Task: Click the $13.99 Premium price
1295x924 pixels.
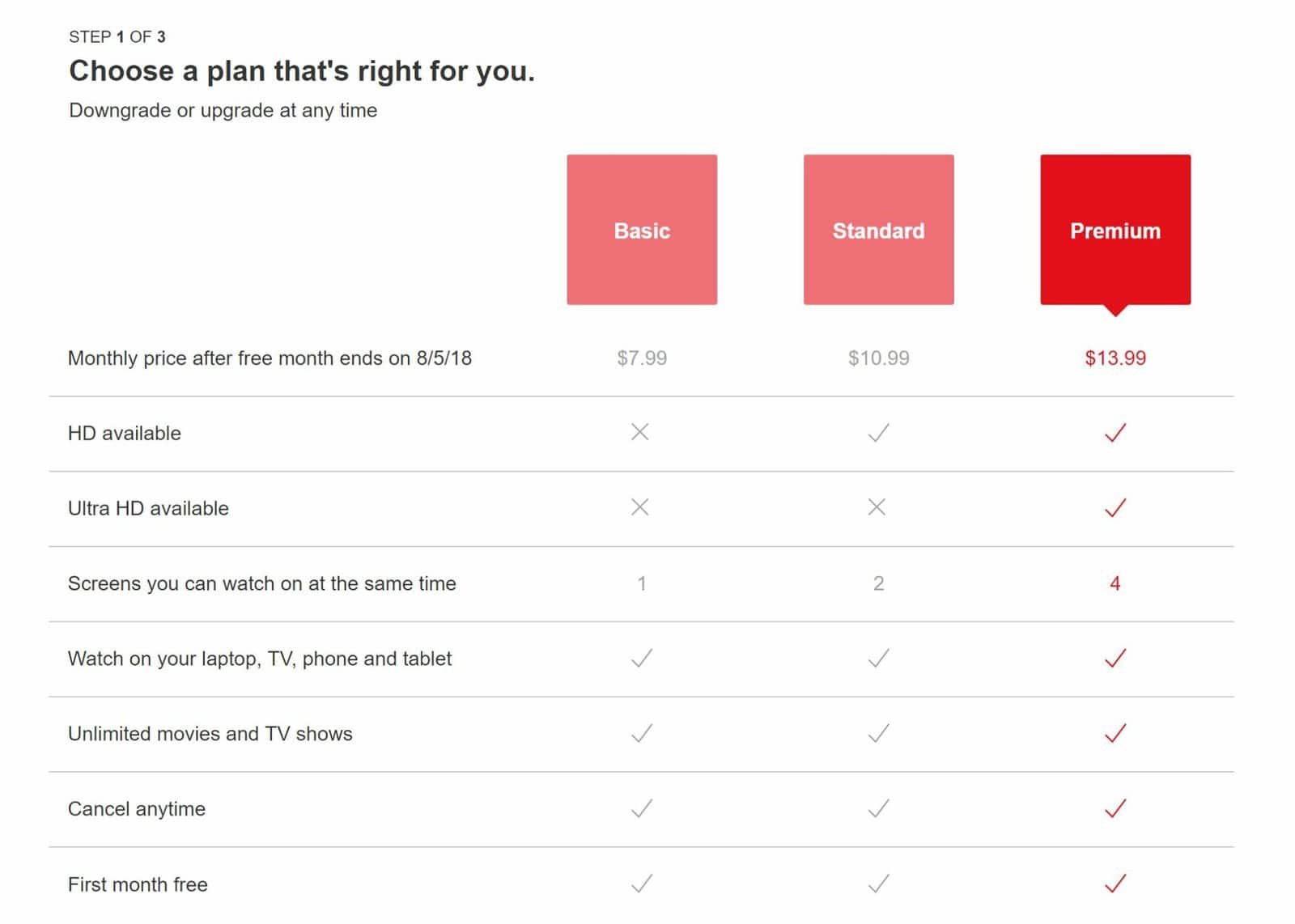Action: pyautogui.click(x=1115, y=358)
